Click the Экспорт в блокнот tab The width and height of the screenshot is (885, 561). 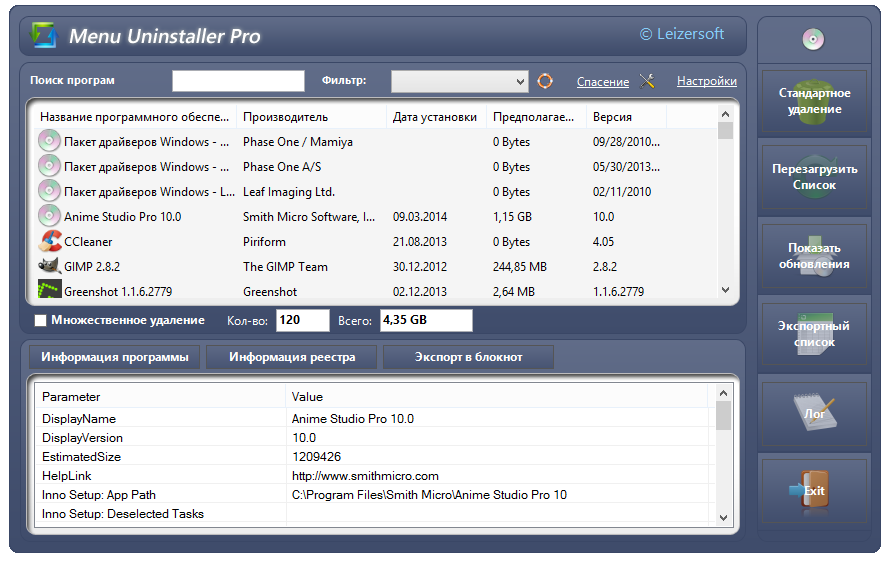(x=468, y=357)
